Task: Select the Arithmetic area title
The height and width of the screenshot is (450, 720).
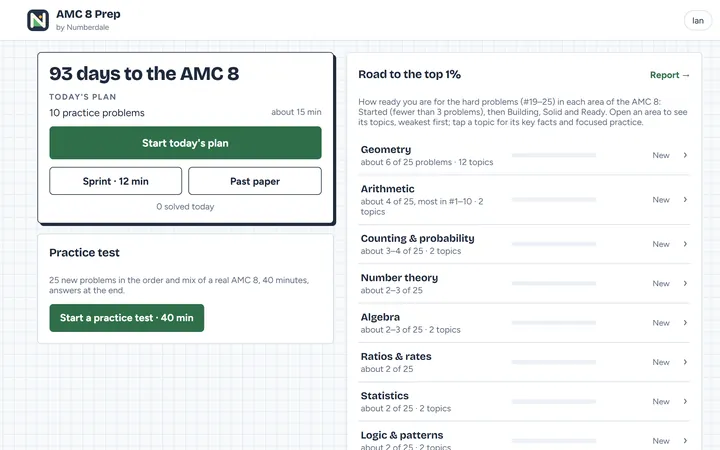Action: (x=388, y=189)
